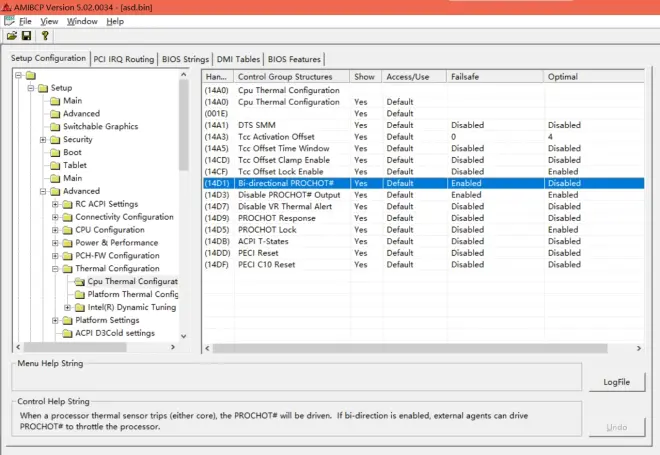Expand the RC ACPI Settings node
This screenshot has height=455, width=660.
pyautogui.click(x=55, y=205)
